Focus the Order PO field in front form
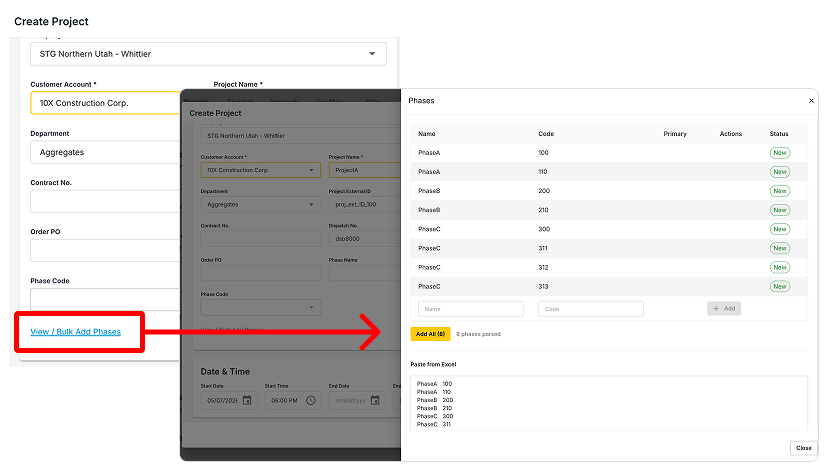The height and width of the screenshot is (468, 827). point(105,251)
